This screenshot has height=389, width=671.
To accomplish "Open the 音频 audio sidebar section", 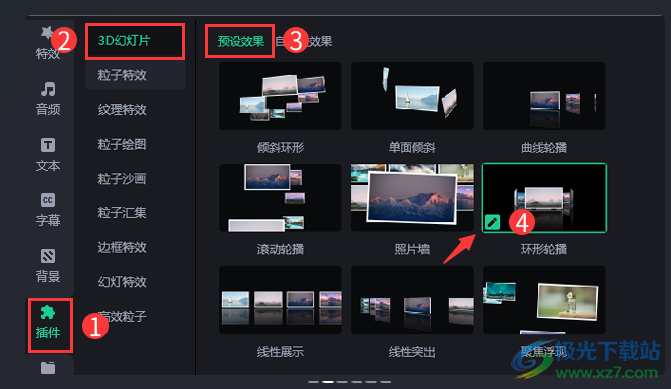I will (x=48, y=99).
